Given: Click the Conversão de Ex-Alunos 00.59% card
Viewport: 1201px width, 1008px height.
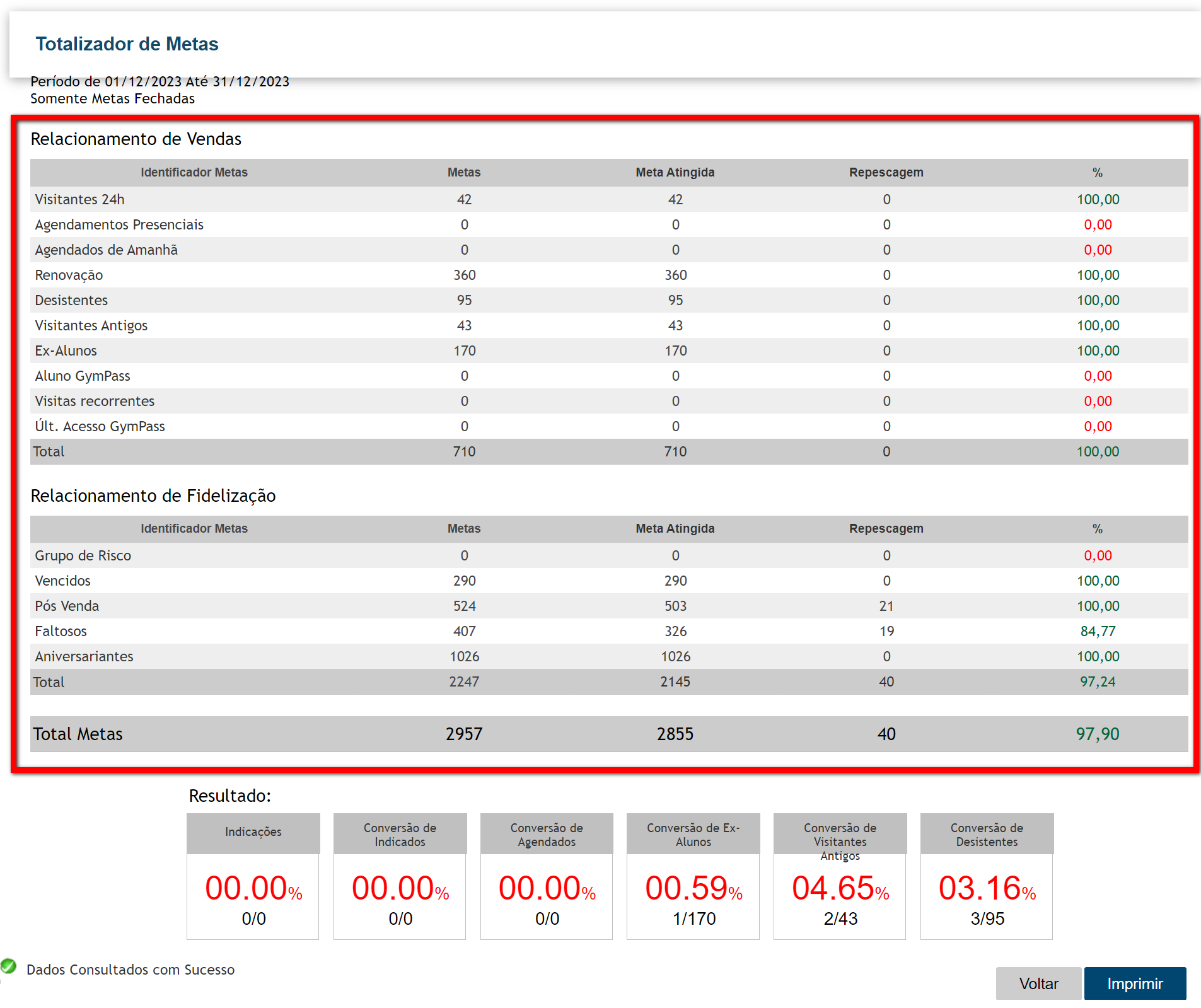Looking at the screenshot, I should pyautogui.click(x=693, y=876).
